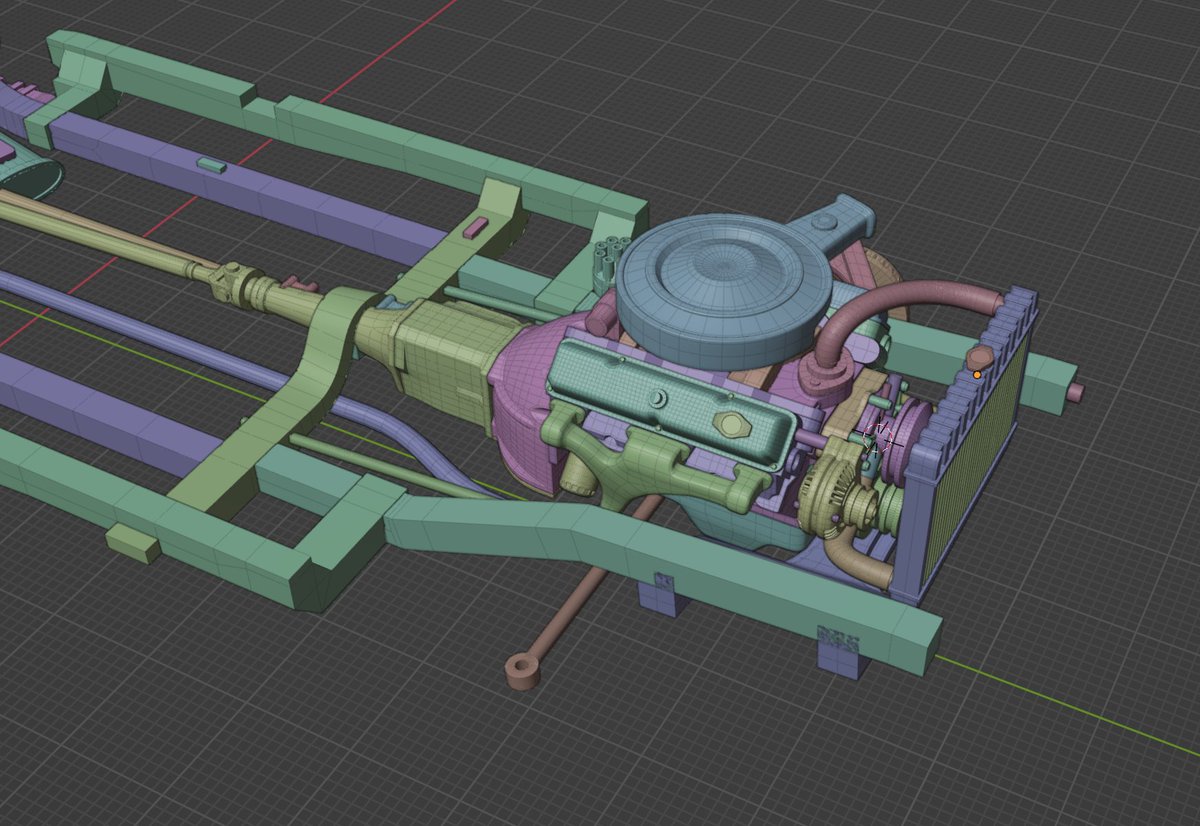Select the small yellow-green block beside the frame
1200x826 pixels.
pos(133,543)
